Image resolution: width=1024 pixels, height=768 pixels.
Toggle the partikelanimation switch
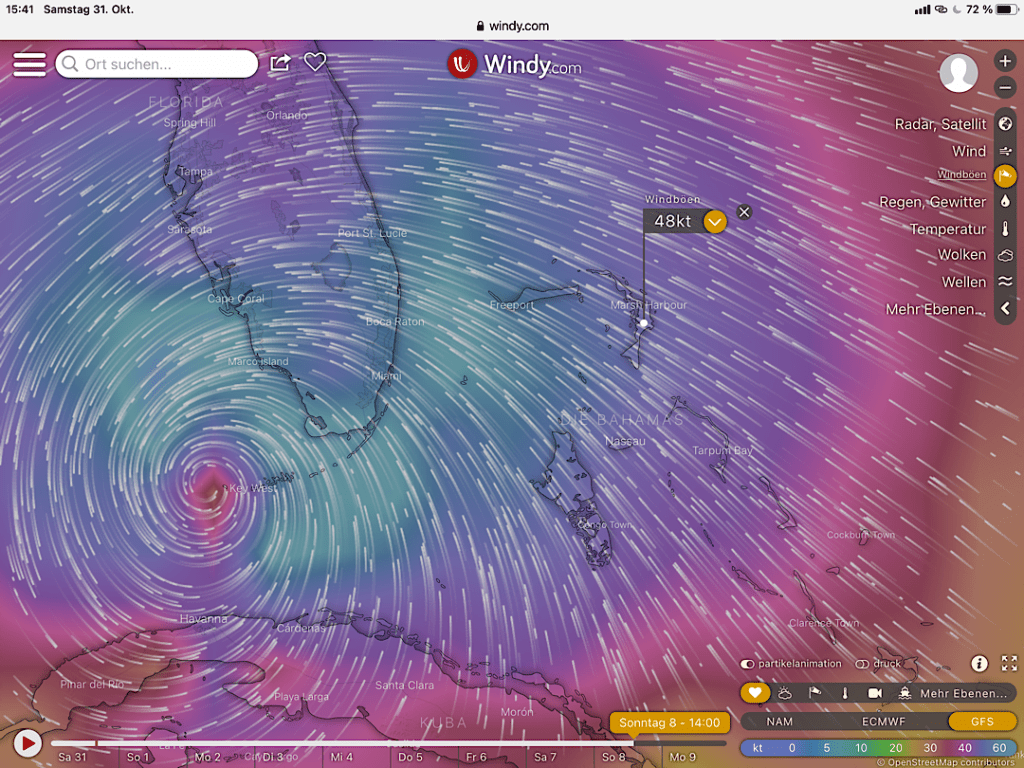(x=747, y=664)
